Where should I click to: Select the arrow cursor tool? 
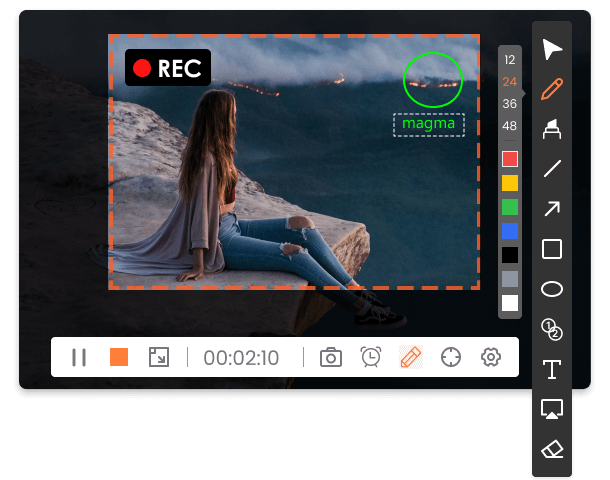click(552, 49)
